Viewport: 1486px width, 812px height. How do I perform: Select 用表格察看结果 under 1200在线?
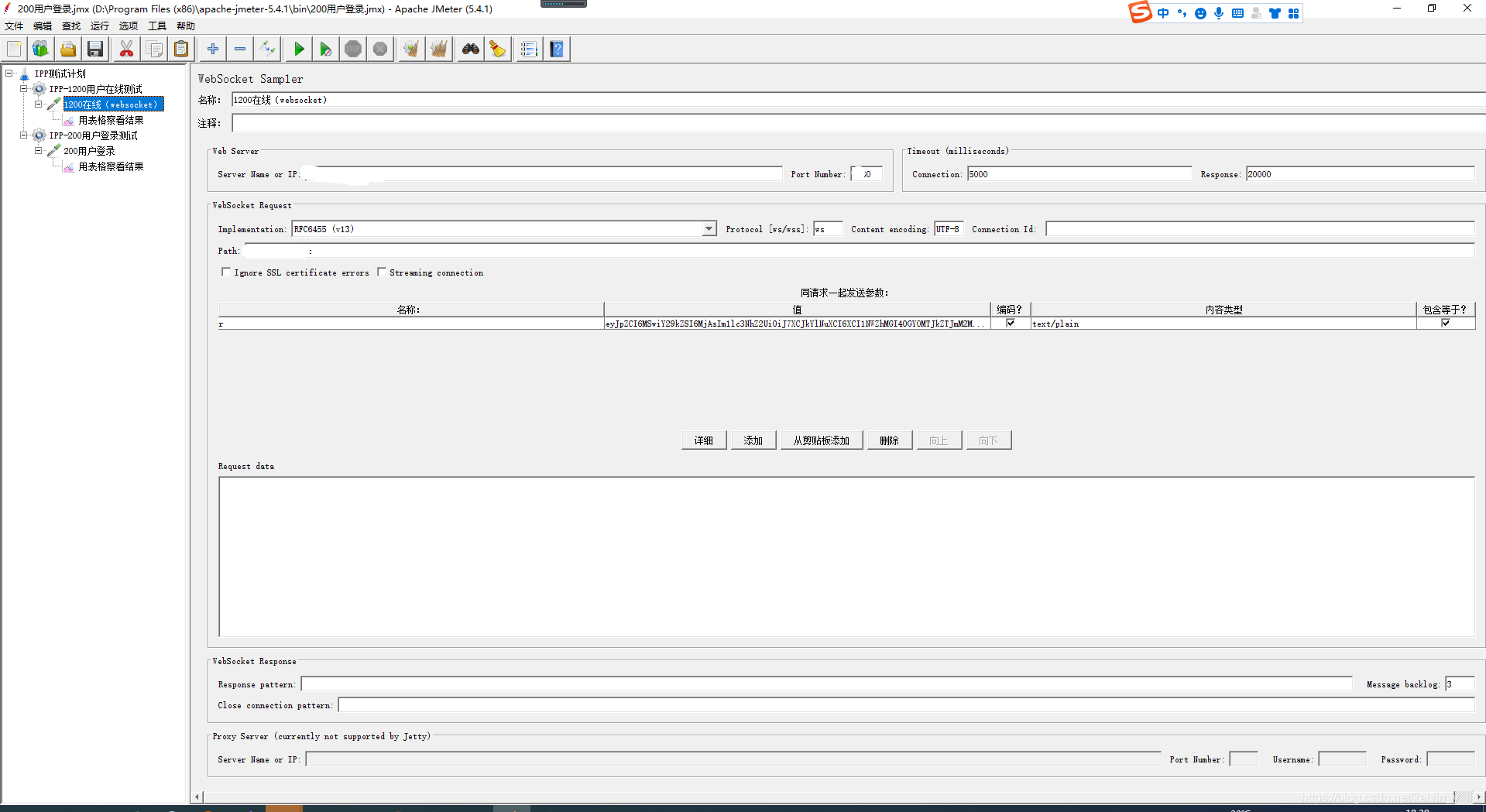[x=111, y=120]
